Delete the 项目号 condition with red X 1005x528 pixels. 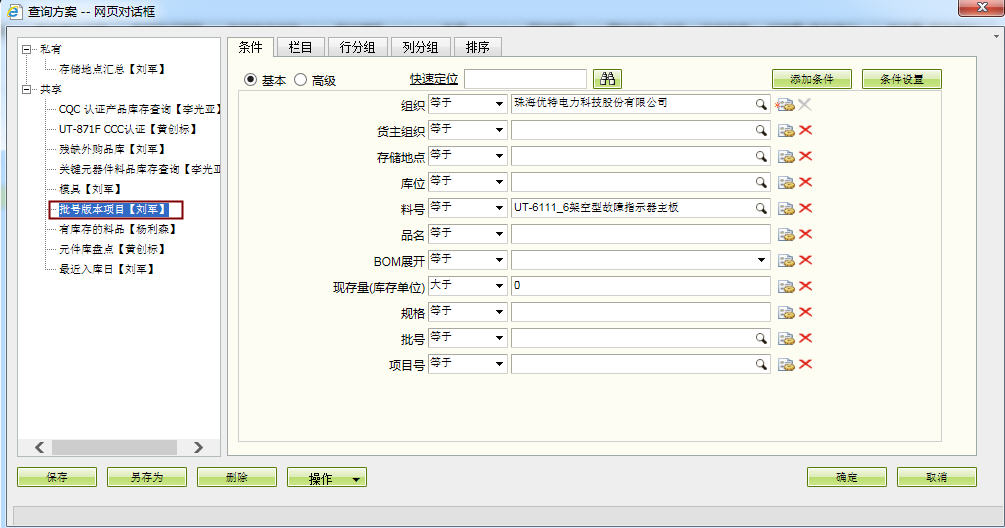[x=806, y=364]
